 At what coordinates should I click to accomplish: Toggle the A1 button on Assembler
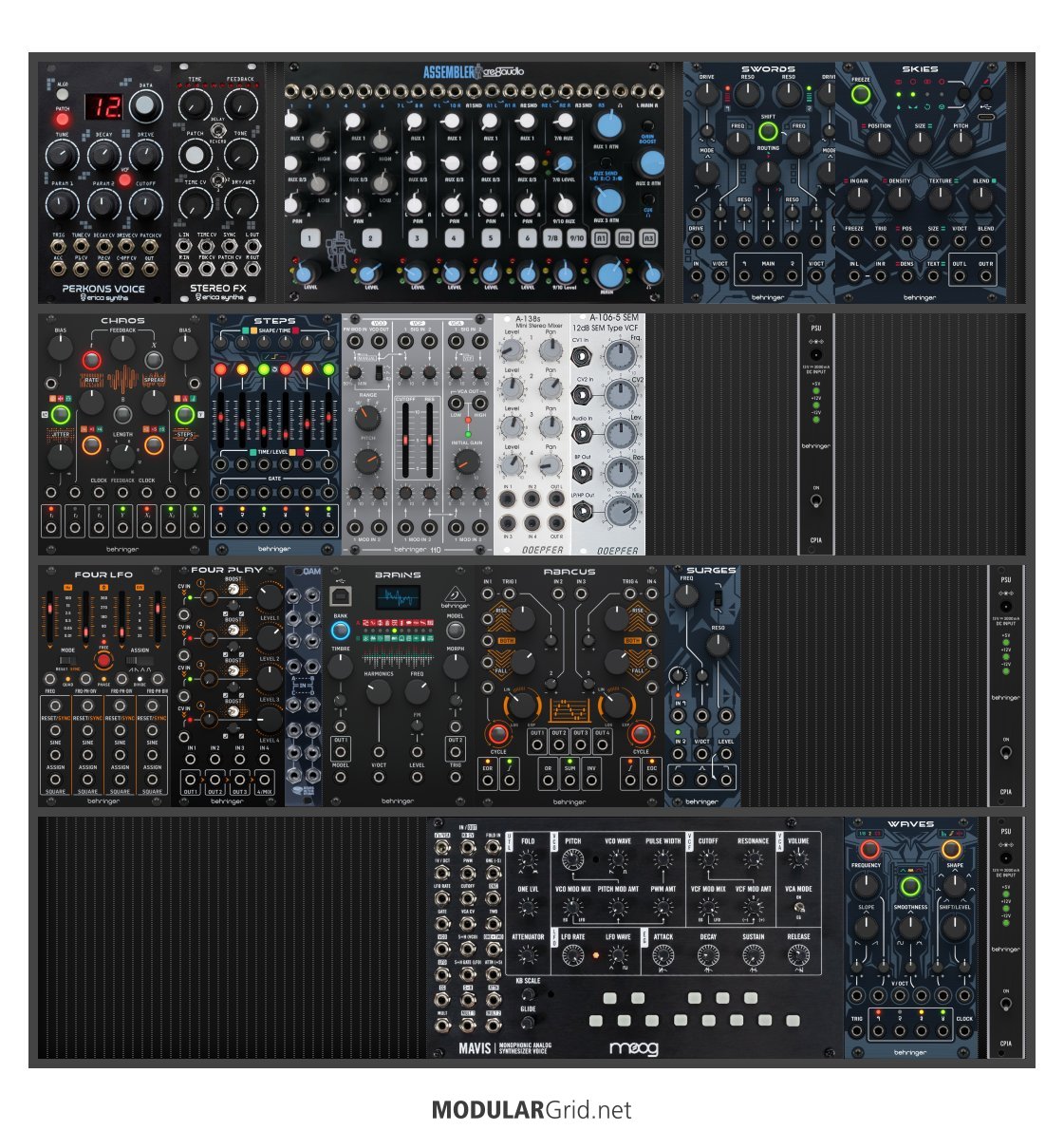click(600, 237)
